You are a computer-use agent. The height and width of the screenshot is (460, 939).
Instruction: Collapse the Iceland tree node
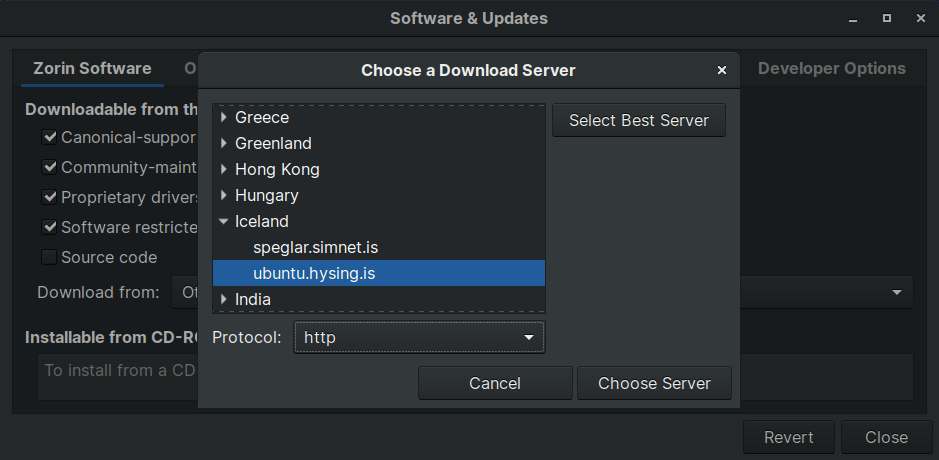click(223, 221)
